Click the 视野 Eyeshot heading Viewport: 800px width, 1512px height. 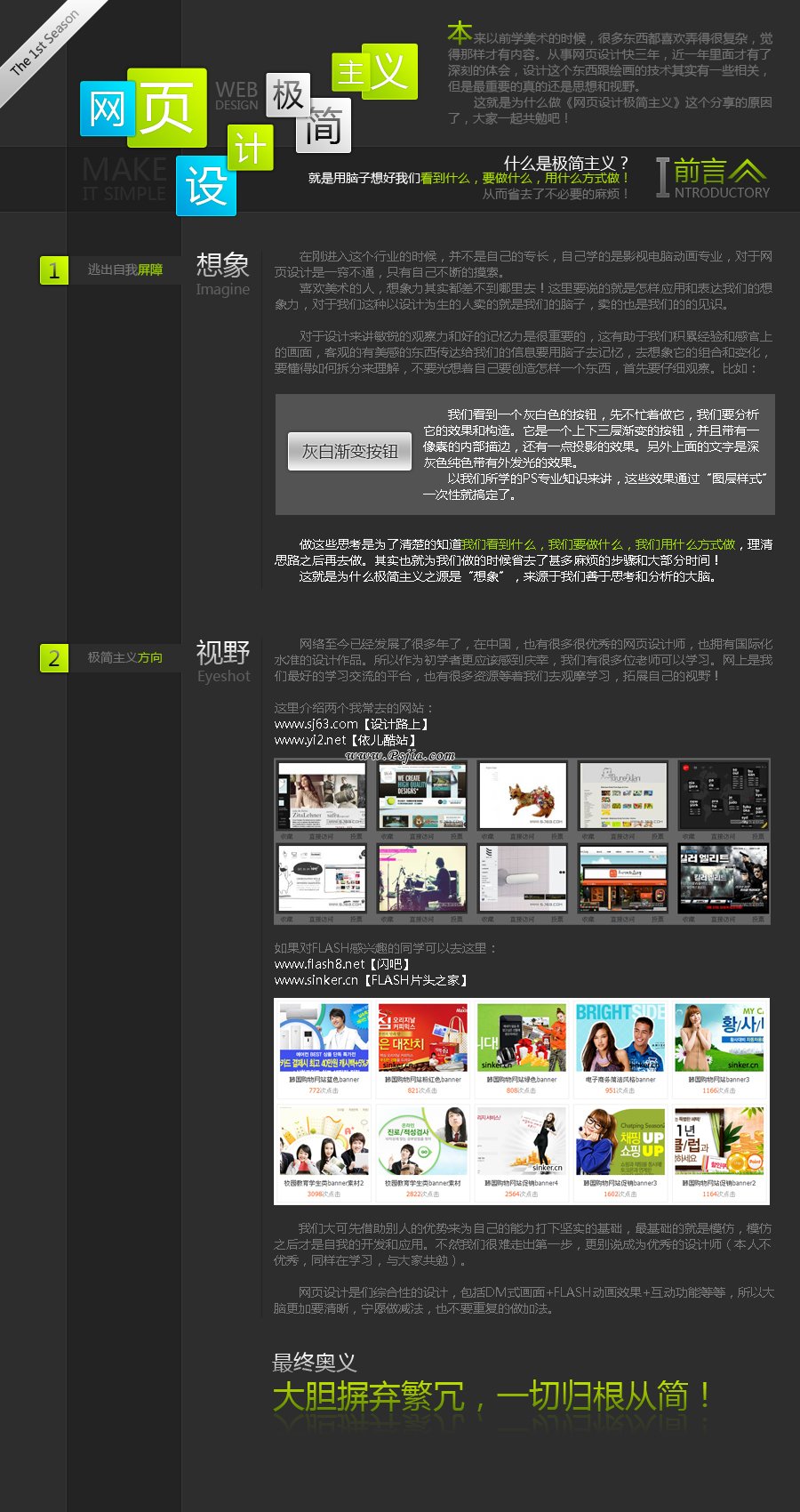[x=223, y=662]
